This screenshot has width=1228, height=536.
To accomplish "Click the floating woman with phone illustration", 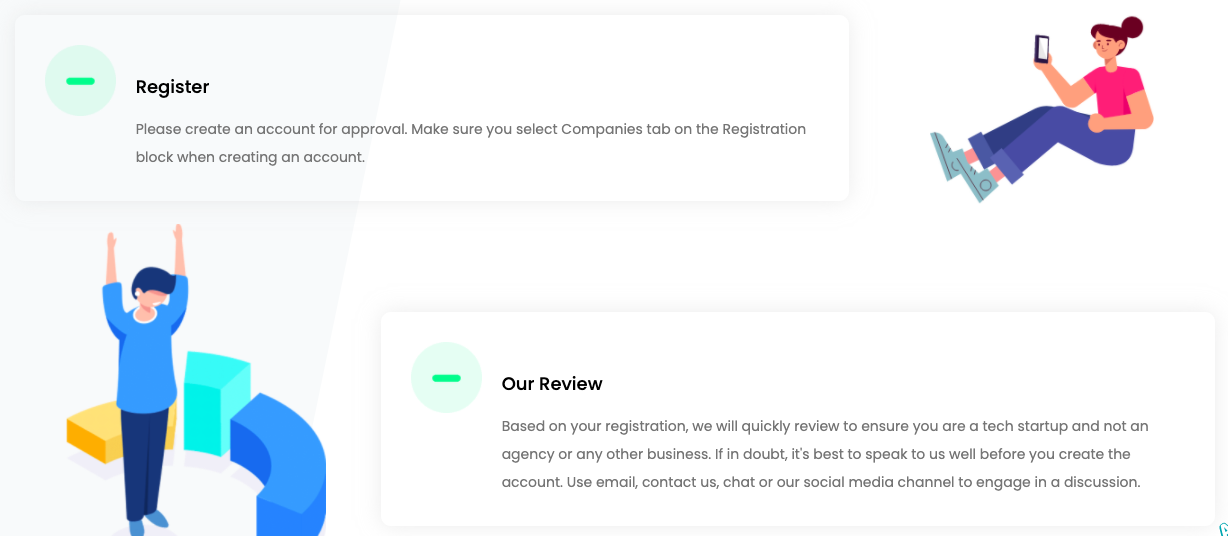I will [1050, 110].
